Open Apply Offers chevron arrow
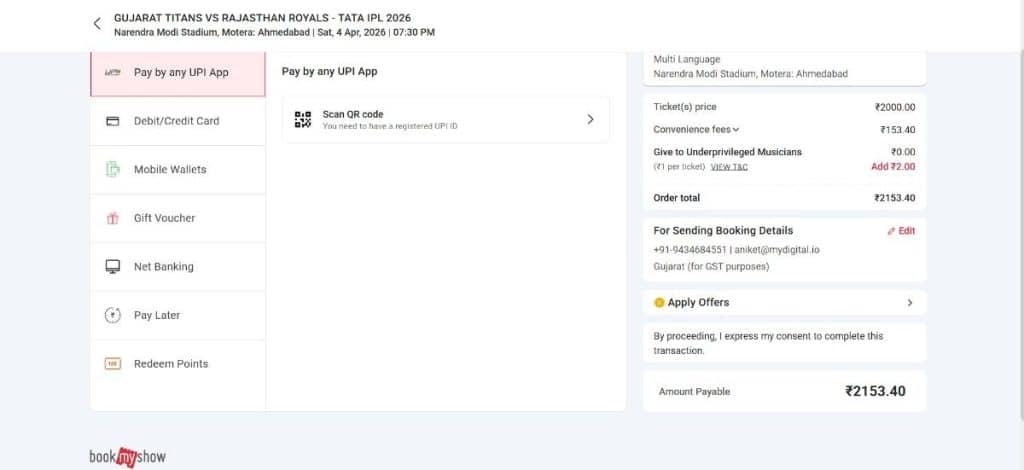The width and height of the screenshot is (1024, 470). coord(910,303)
